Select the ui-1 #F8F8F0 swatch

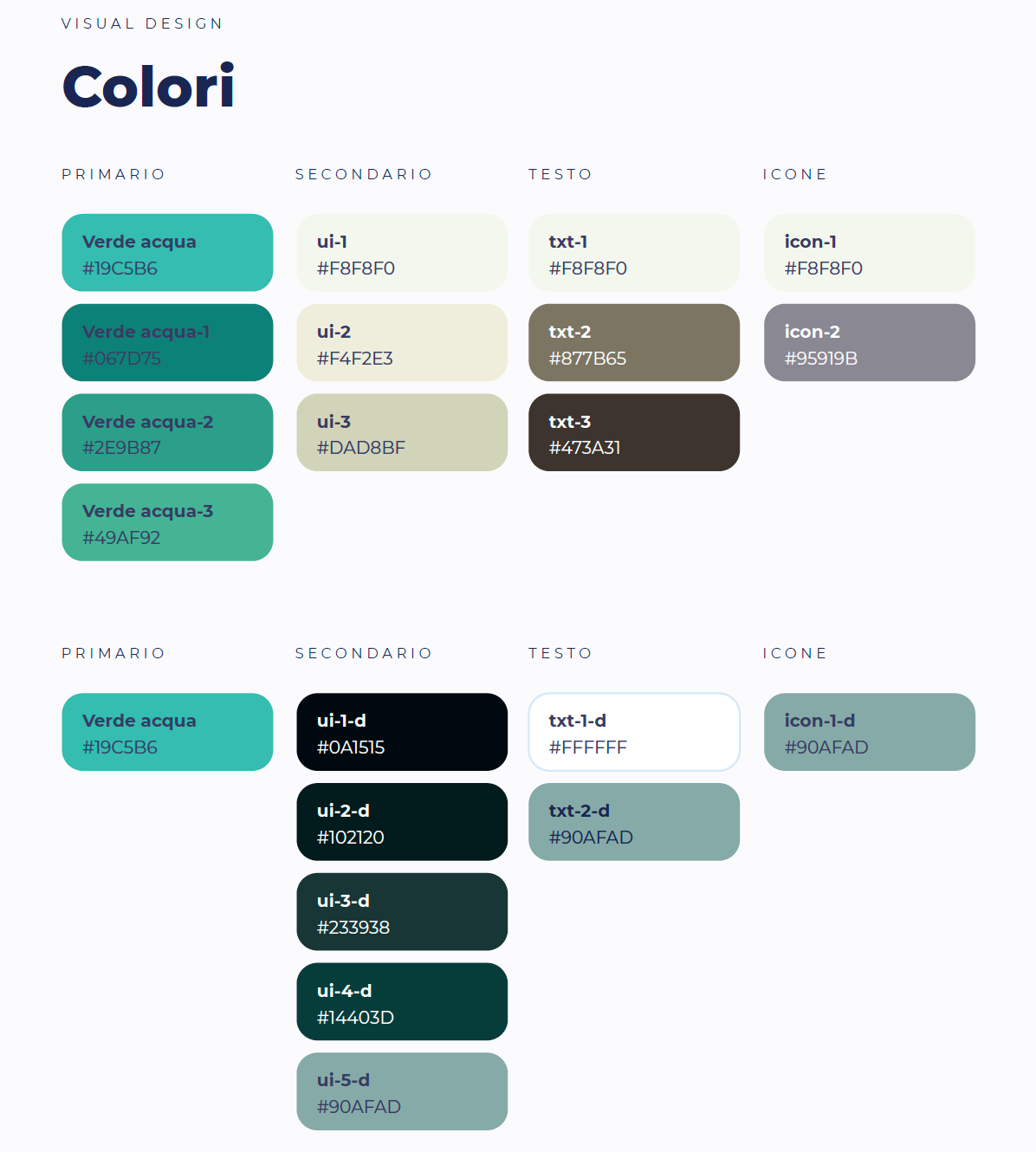tap(402, 253)
